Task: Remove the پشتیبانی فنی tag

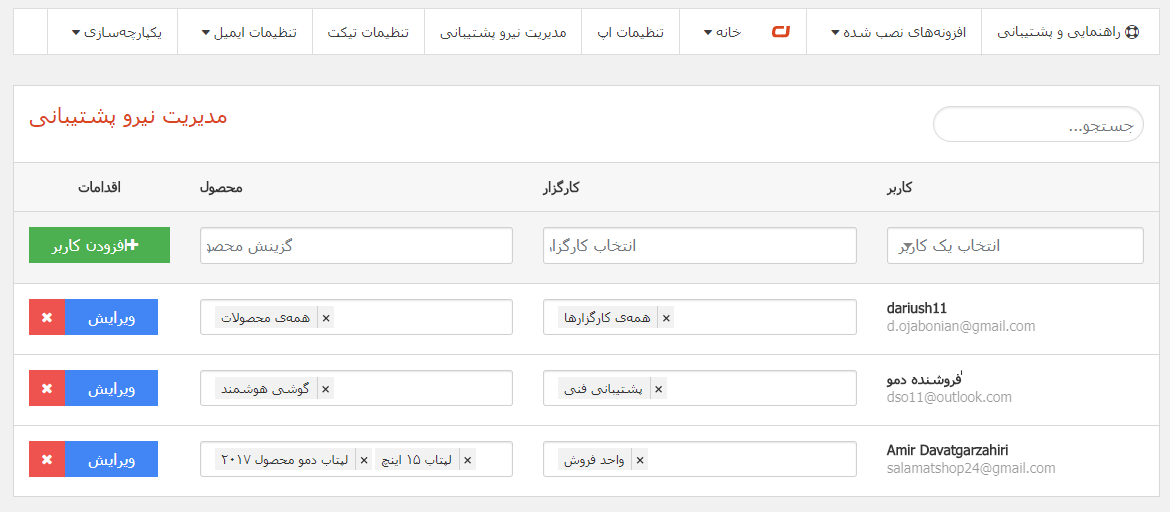Action: (x=658, y=389)
